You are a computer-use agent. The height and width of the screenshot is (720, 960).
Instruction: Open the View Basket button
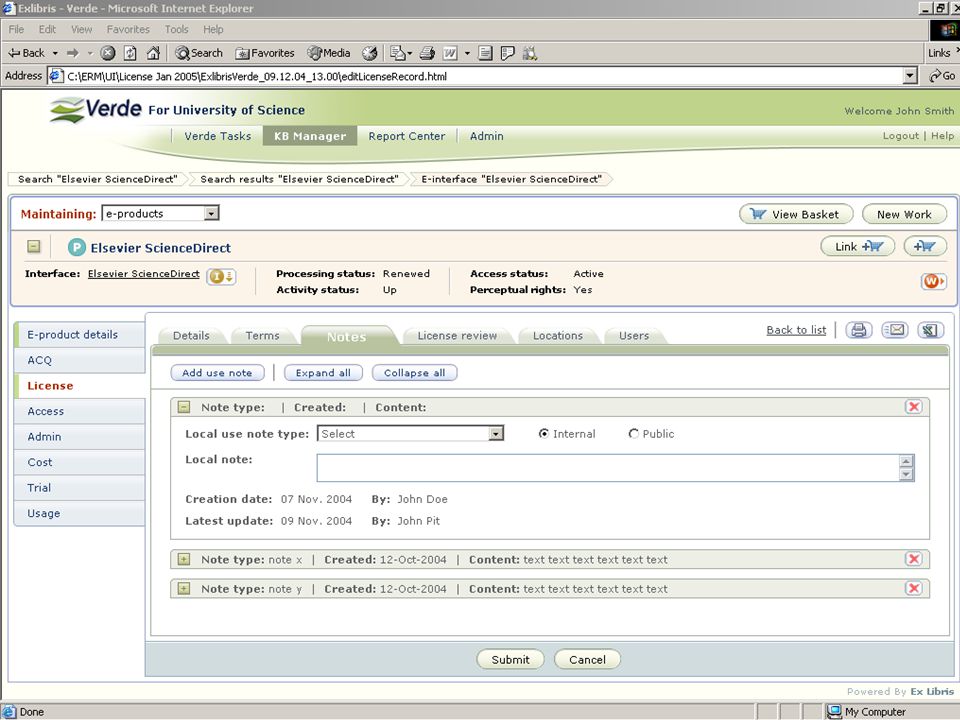coord(796,214)
